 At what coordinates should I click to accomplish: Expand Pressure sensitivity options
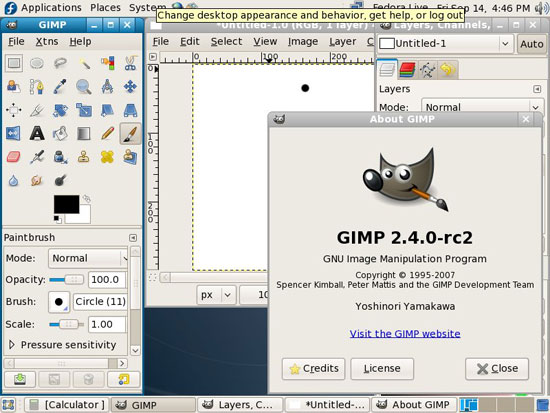click(x=12, y=345)
